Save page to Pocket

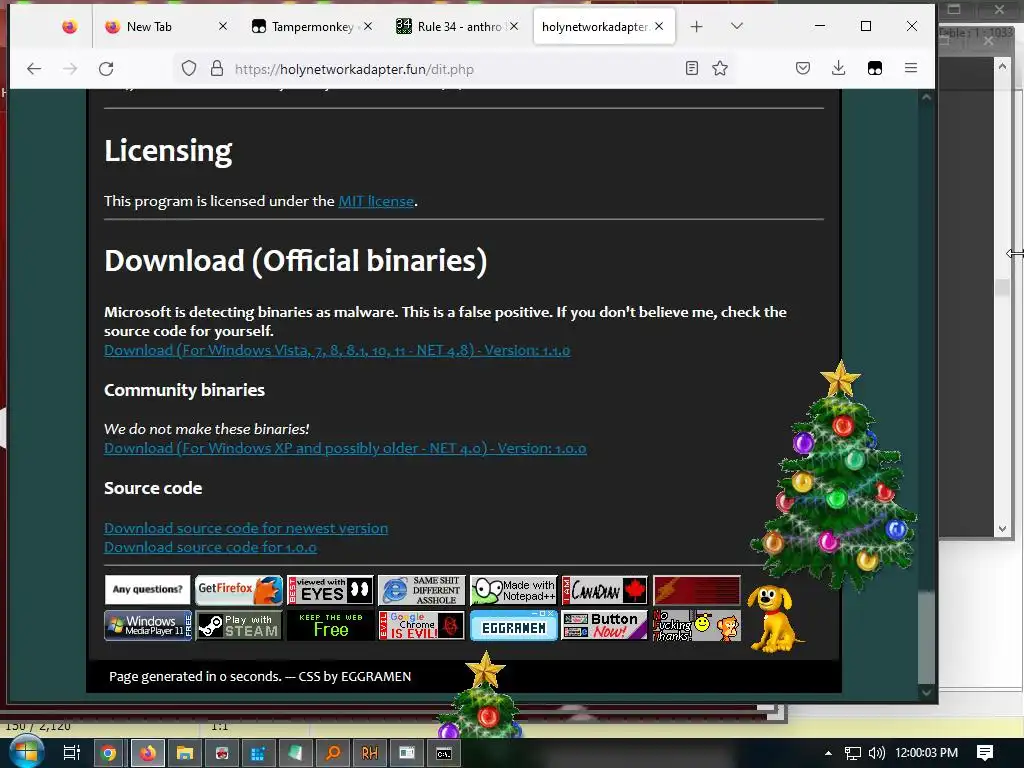[x=803, y=68]
